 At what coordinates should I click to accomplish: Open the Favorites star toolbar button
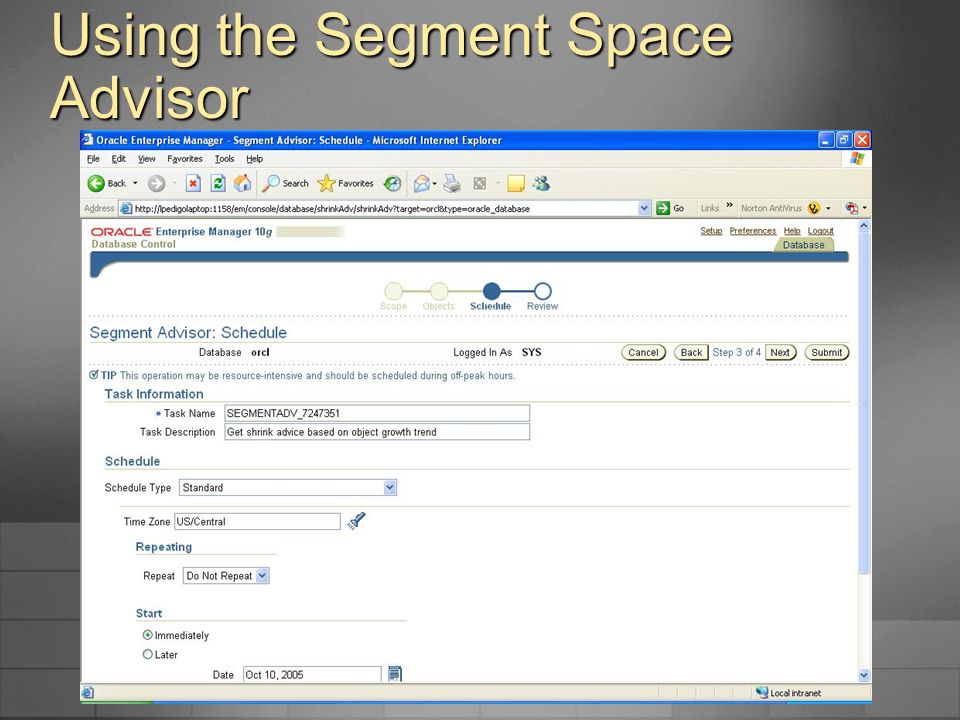pyautogui.click(x=346, y=183)
